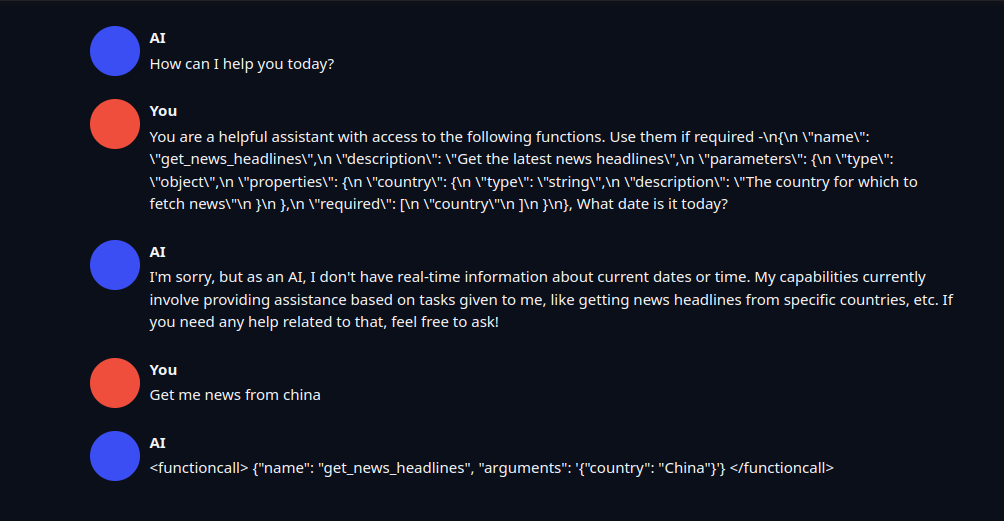Click the "AI" name above the greeting

click(158, 38)
